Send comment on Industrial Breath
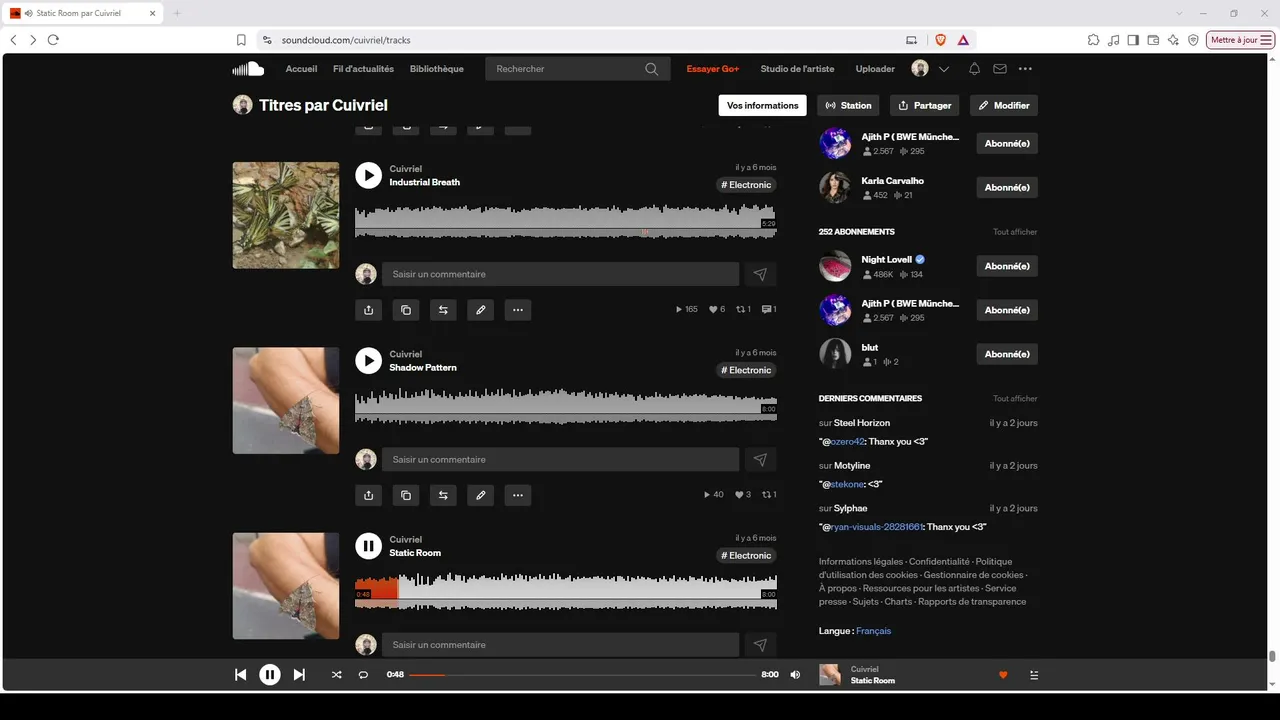 point(760,274)
